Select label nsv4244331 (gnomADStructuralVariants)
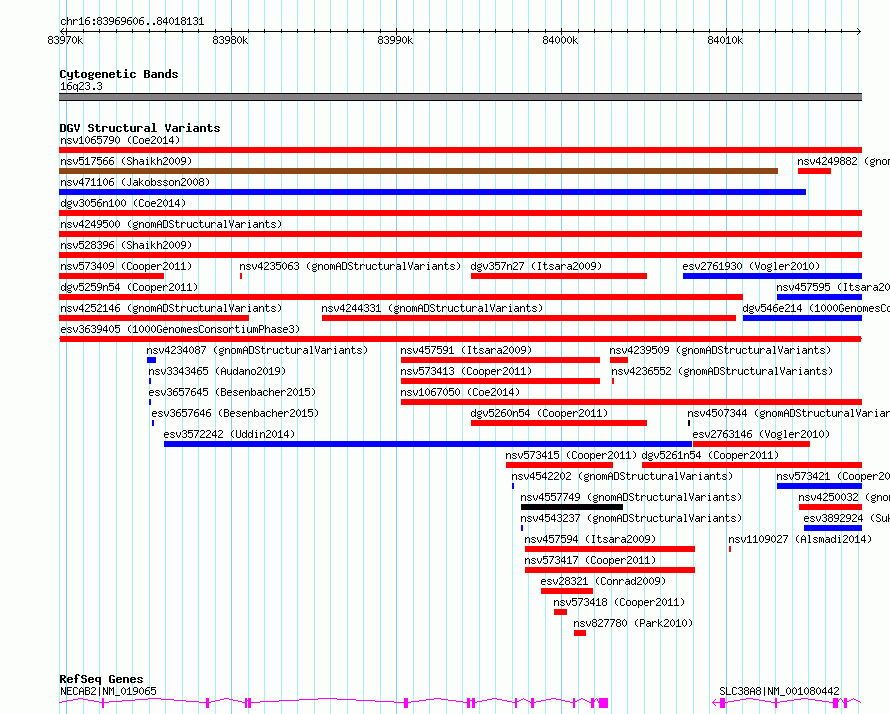 [x=432, y=308]
